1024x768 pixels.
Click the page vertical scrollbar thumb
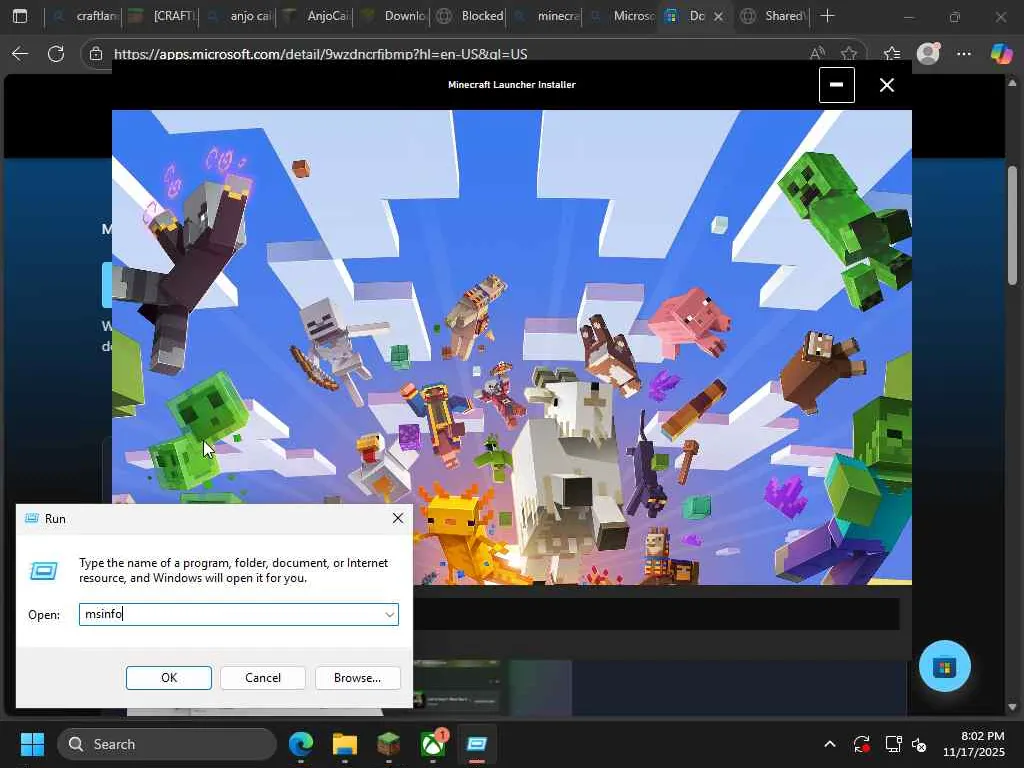click(x=1012, y=226)
